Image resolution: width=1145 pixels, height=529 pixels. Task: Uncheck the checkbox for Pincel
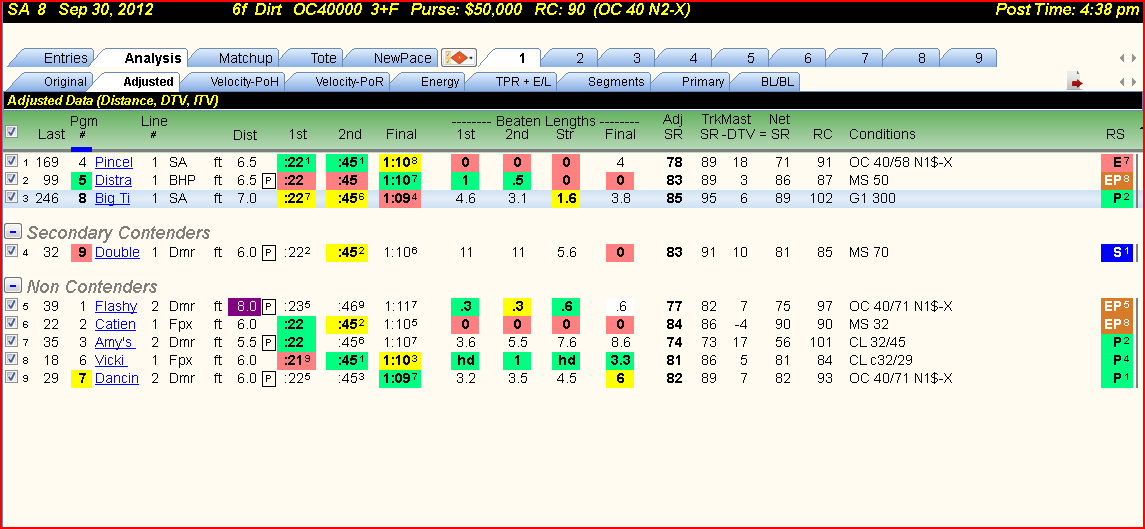(11, 161)
